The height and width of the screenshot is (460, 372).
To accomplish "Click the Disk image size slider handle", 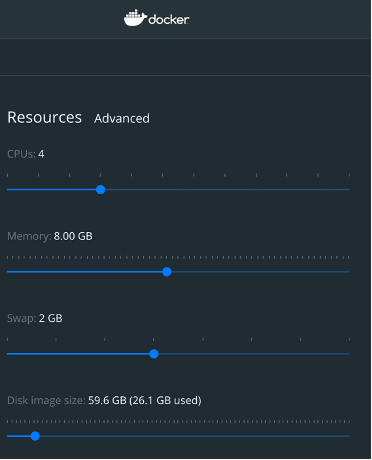I will pos(35,436).
